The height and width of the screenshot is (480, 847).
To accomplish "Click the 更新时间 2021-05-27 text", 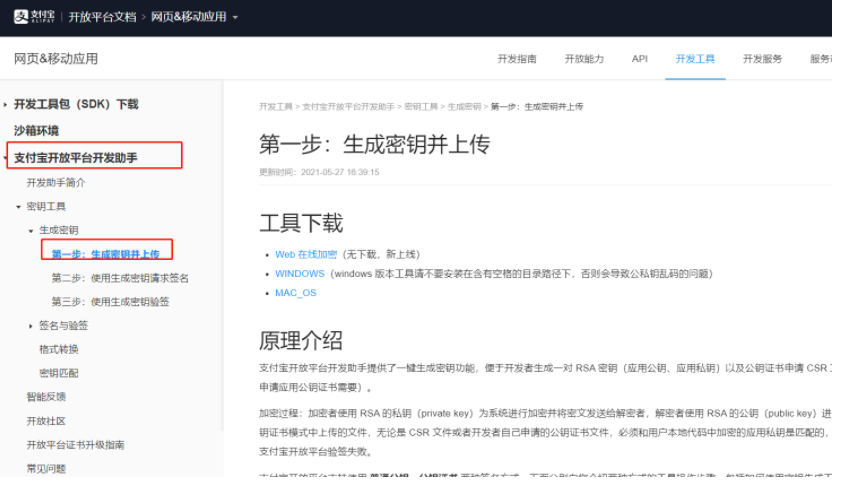I will click(x=319, y=172).
